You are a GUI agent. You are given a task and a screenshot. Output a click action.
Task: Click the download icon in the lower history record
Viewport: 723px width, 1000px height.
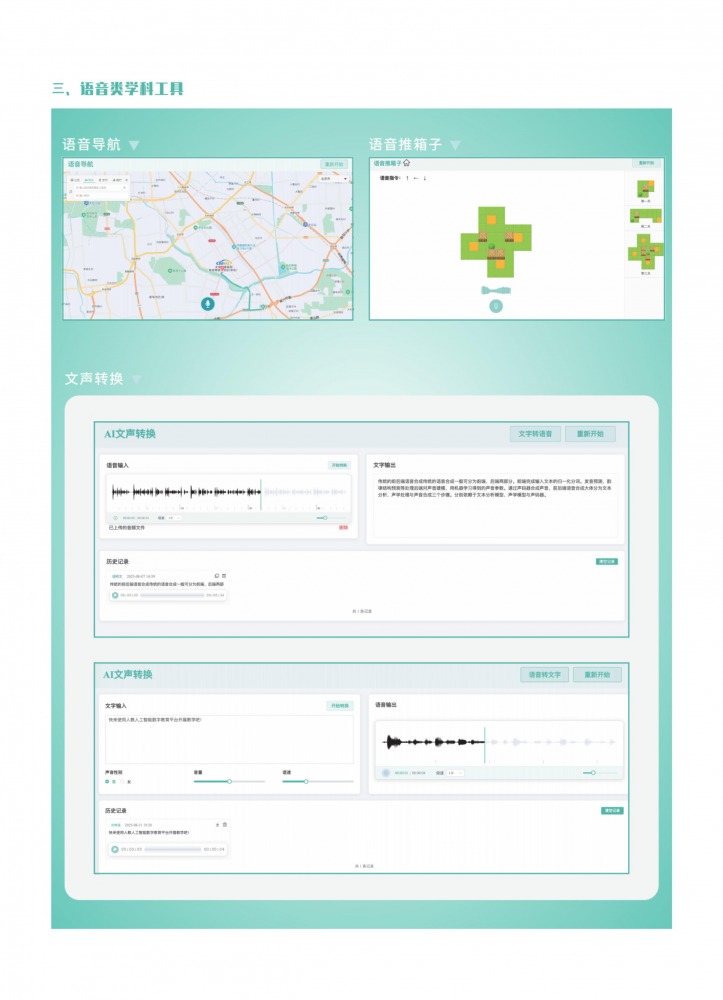pyautogui.click(x=217, y=824)
